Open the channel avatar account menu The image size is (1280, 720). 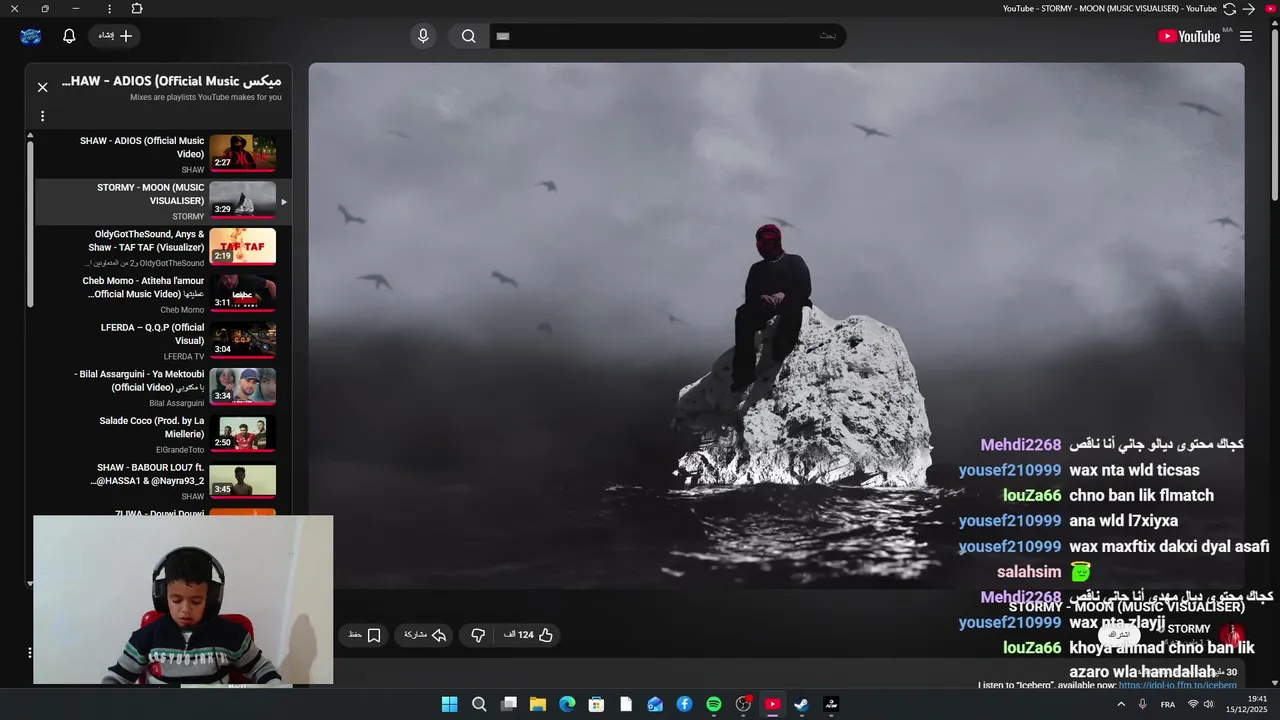pos(31,36)
